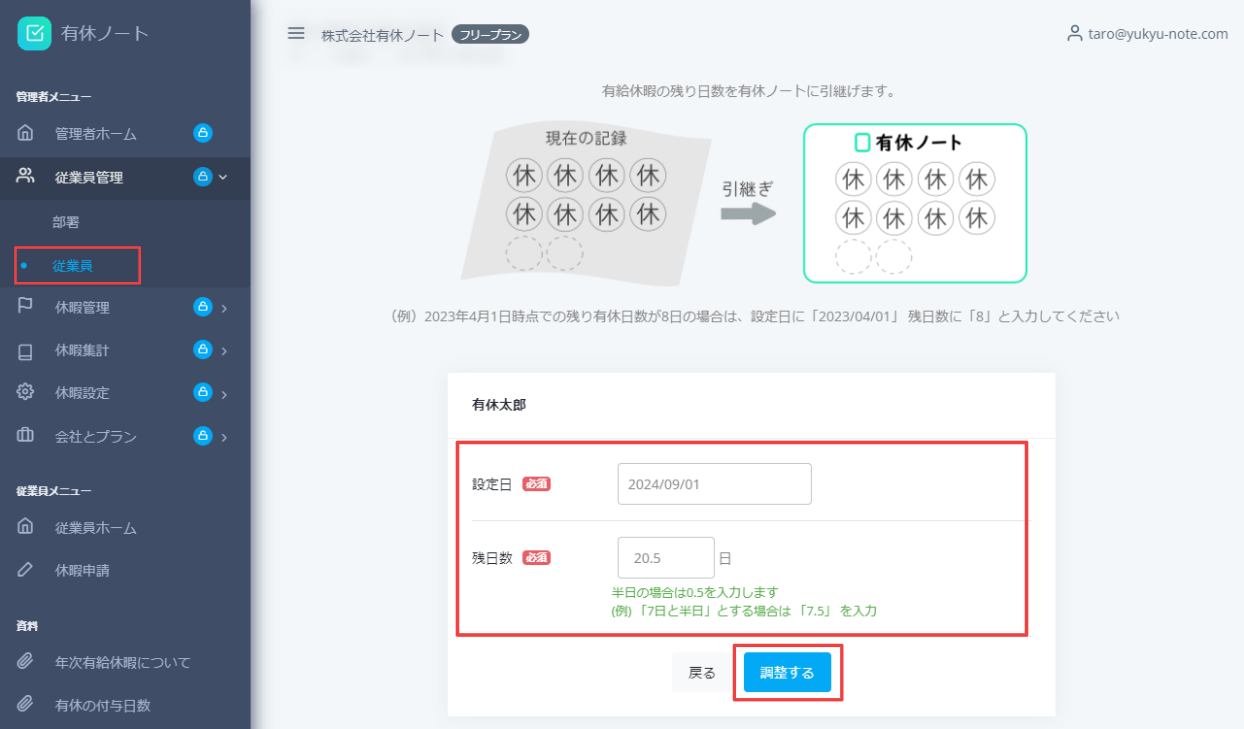Click the 設定日 date input field

(714, 483)
